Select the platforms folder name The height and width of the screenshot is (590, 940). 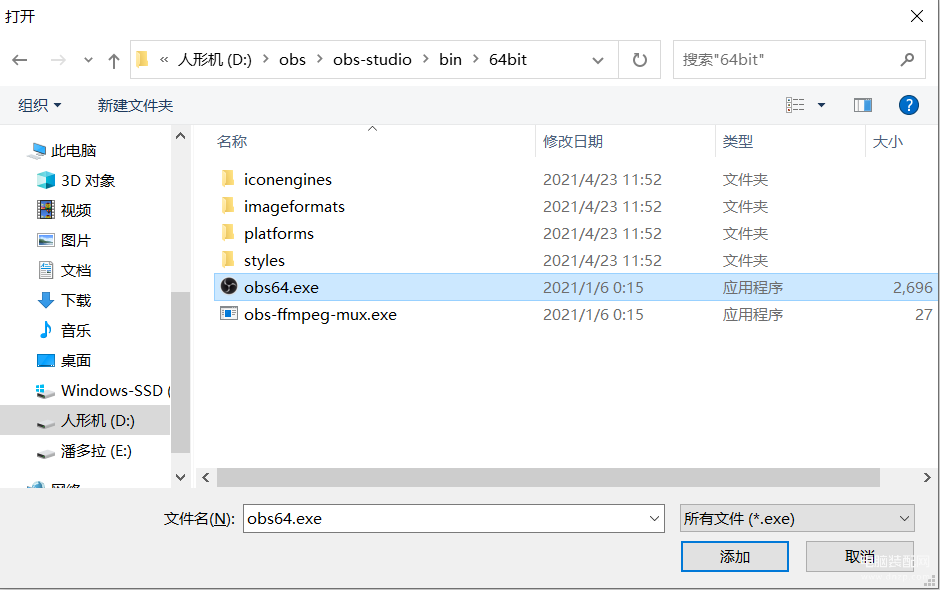[279, 233]
